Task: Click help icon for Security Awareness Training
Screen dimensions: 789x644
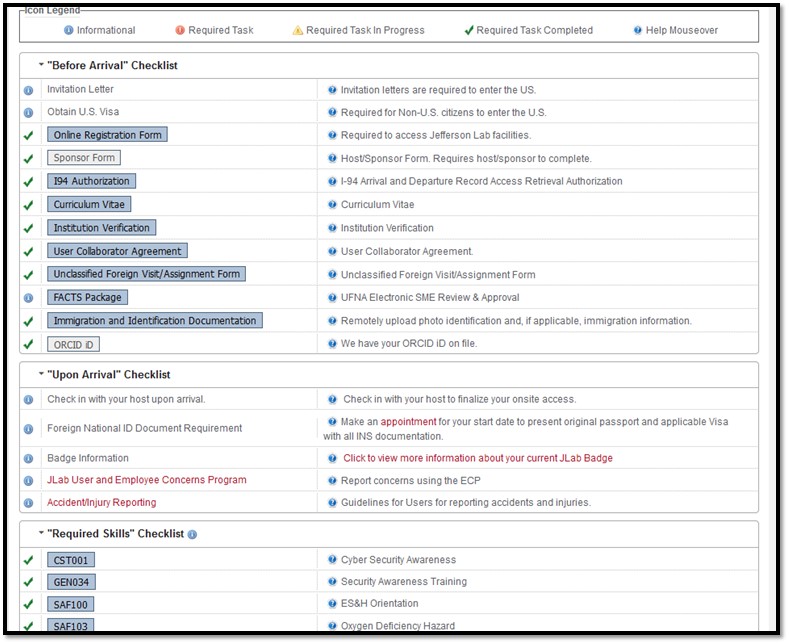Action: click(x=332, y=582)
